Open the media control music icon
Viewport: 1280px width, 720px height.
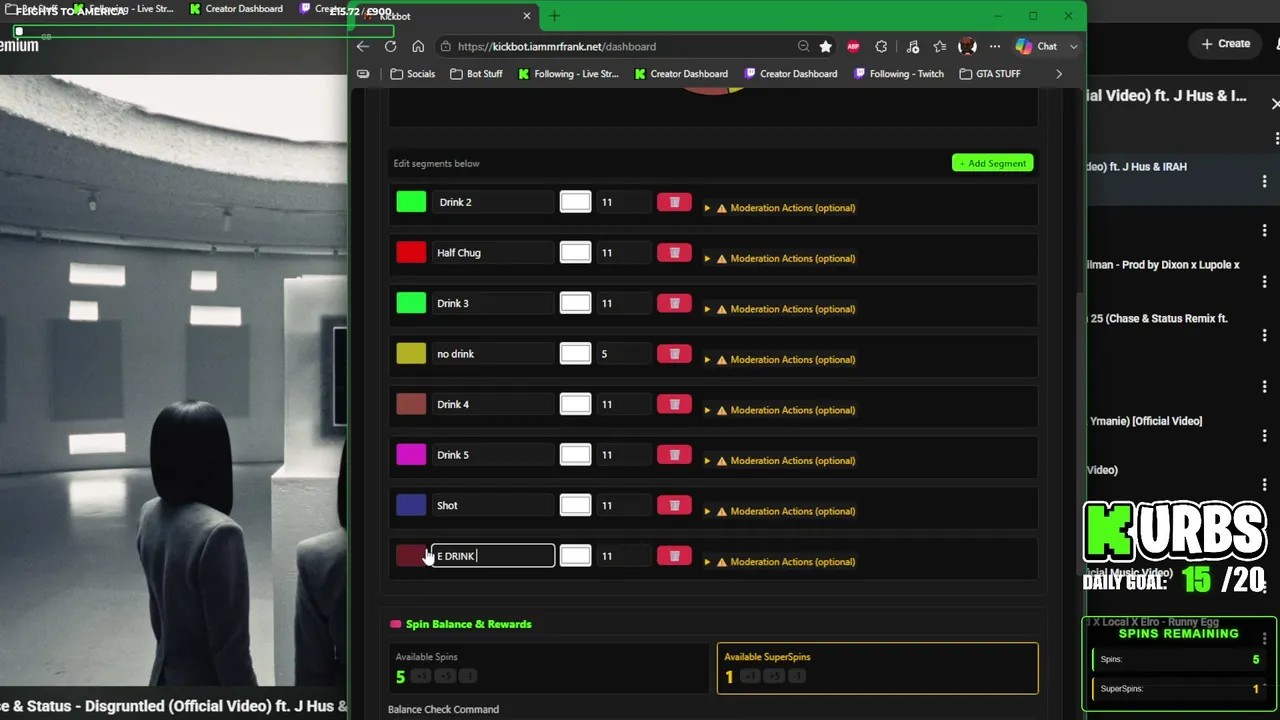(x=912, y=46)
